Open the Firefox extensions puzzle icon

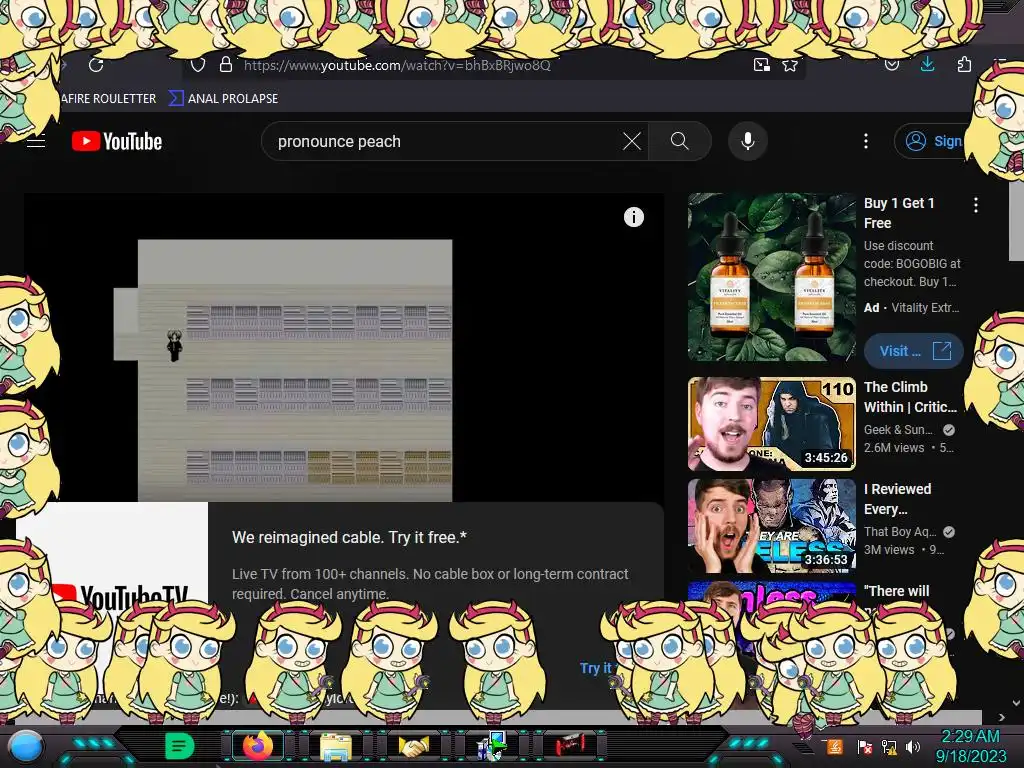tap(964, 64)
